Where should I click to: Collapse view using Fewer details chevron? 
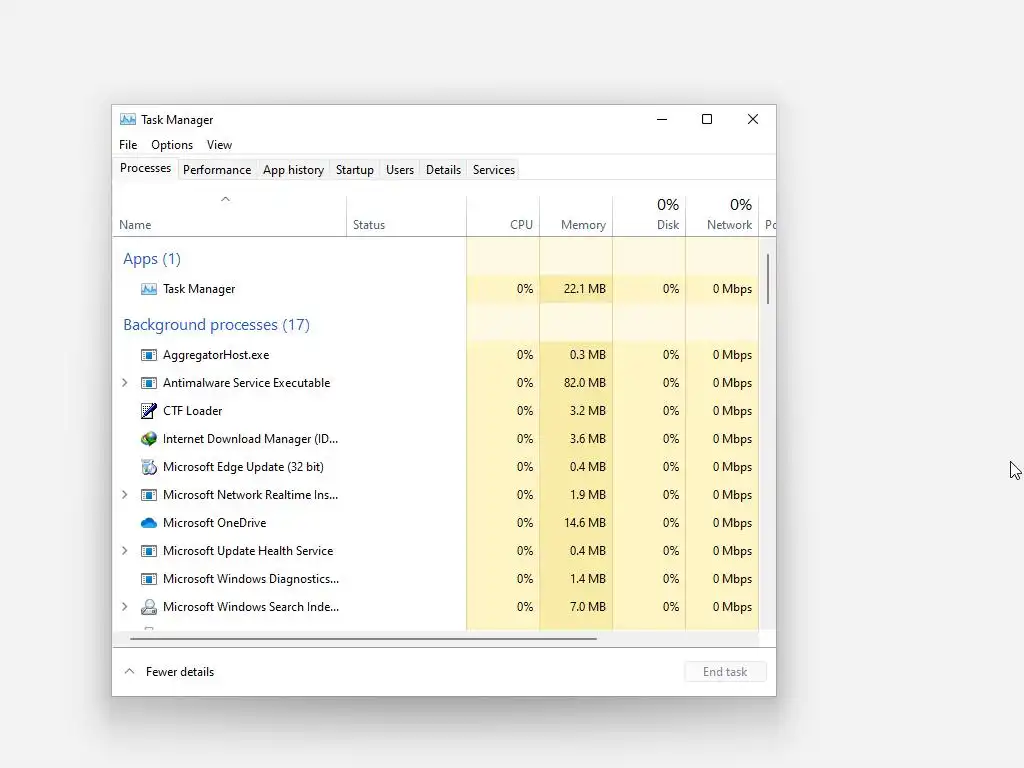coord(129,671)
